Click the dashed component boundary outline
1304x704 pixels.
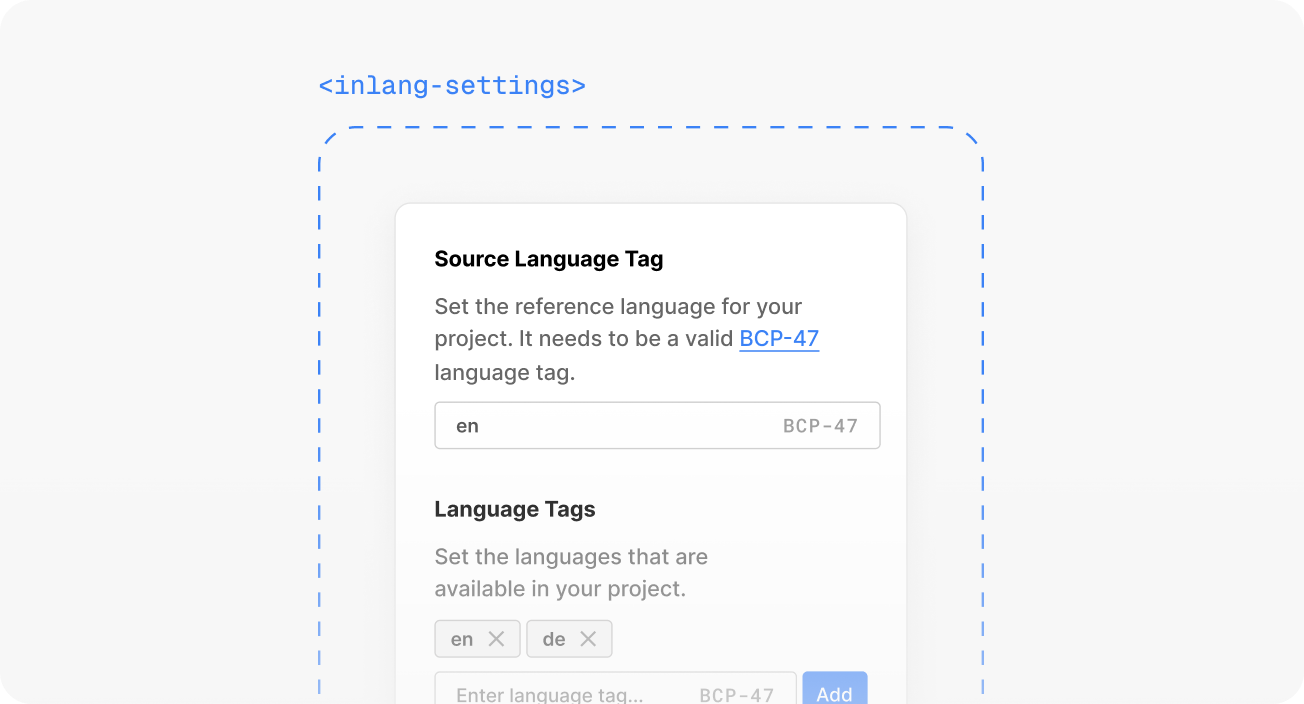pyautogui.click(x=650, y=128)
